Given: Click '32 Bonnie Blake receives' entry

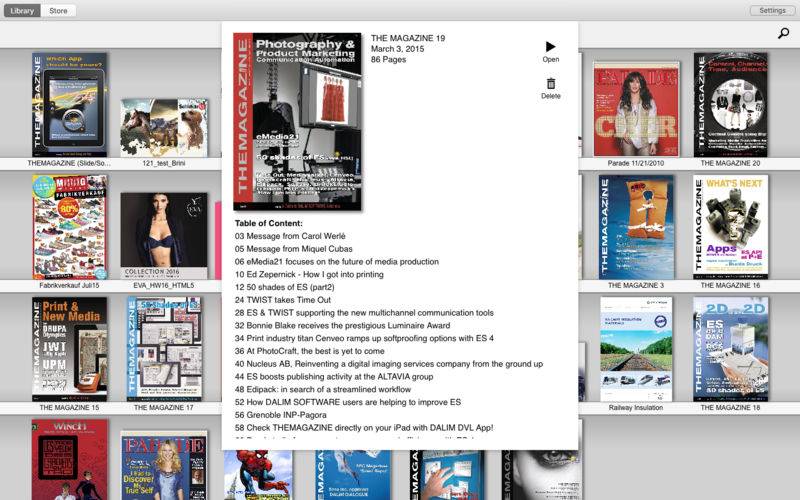Looking at the screenshot, I should click(x=342, y=326).
